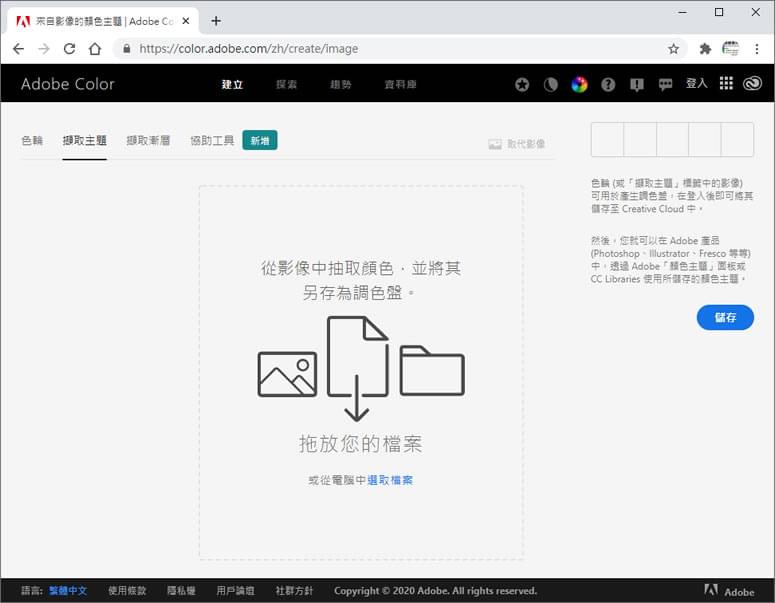Toggle dark mode moon icon
775x603 pixels.
pyautogui.click(x=551, y=85)
